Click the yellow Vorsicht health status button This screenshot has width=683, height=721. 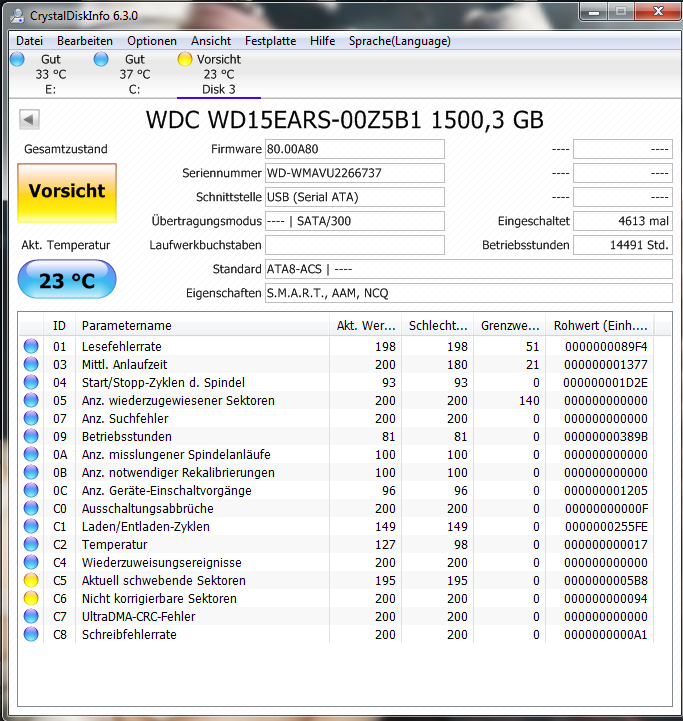click(x=67, y=193)
